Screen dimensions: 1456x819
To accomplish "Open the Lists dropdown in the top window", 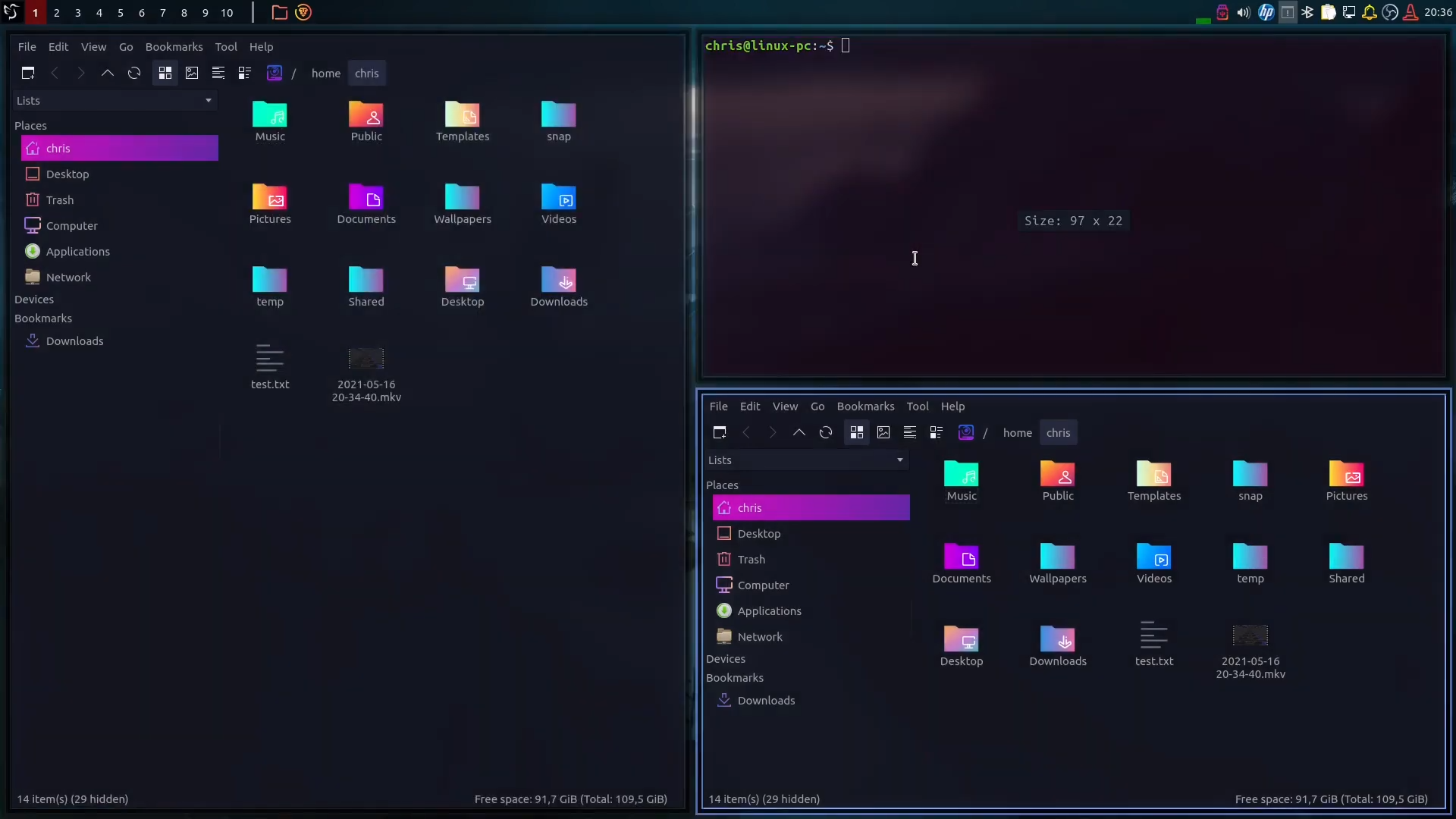I will pyautogui.click(x=115, y=99).
